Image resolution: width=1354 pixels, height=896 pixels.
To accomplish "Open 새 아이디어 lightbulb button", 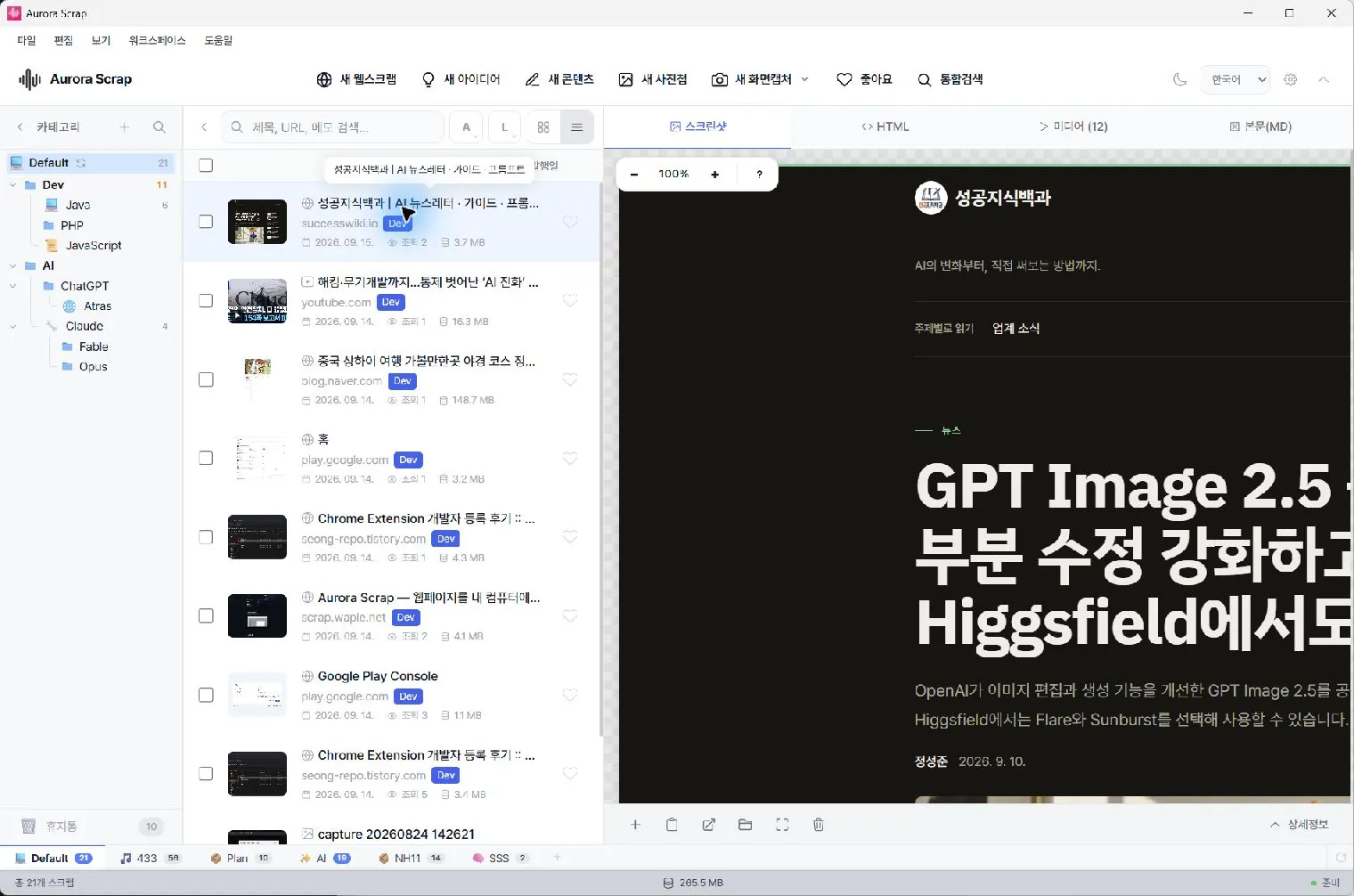I will pos(461,79).
